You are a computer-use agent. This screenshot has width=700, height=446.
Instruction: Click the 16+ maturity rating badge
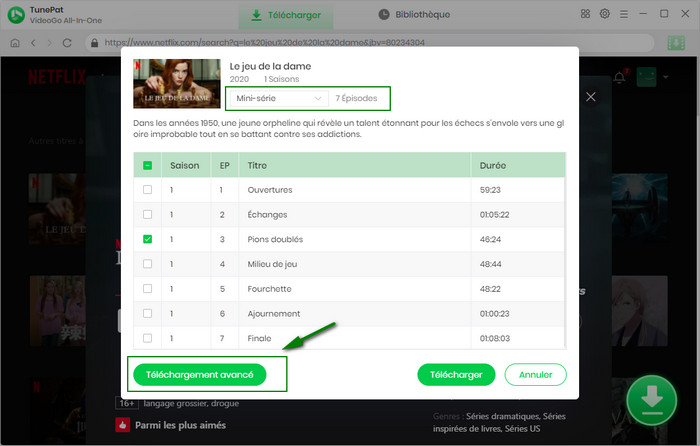coord(127,403)
